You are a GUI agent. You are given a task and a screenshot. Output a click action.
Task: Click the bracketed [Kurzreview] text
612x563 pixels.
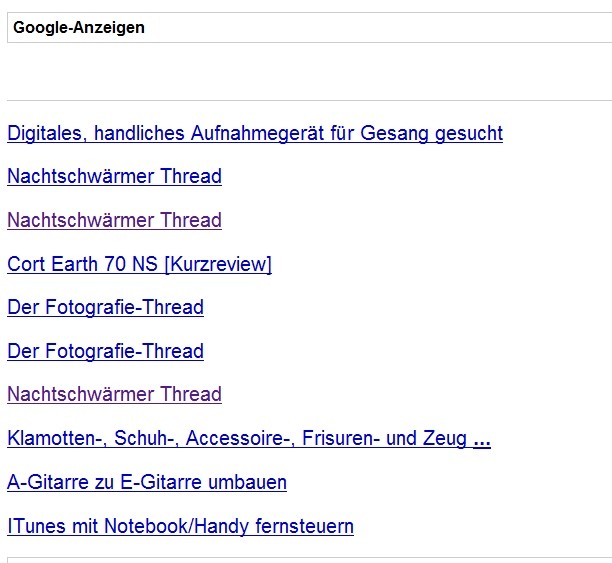tap(218, 264)
